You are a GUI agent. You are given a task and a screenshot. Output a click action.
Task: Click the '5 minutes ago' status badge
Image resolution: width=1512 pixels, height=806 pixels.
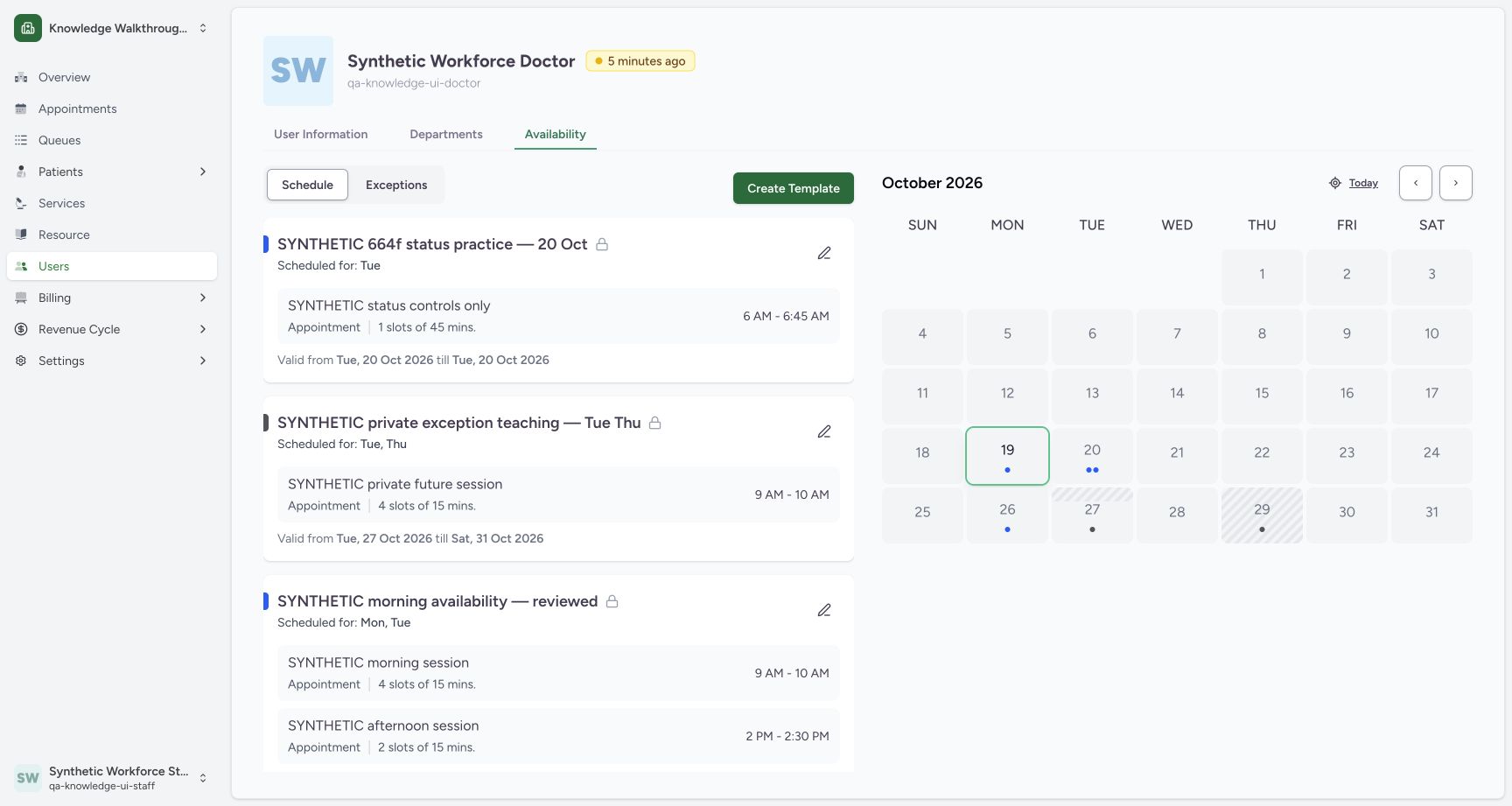[x=640, y=61]
